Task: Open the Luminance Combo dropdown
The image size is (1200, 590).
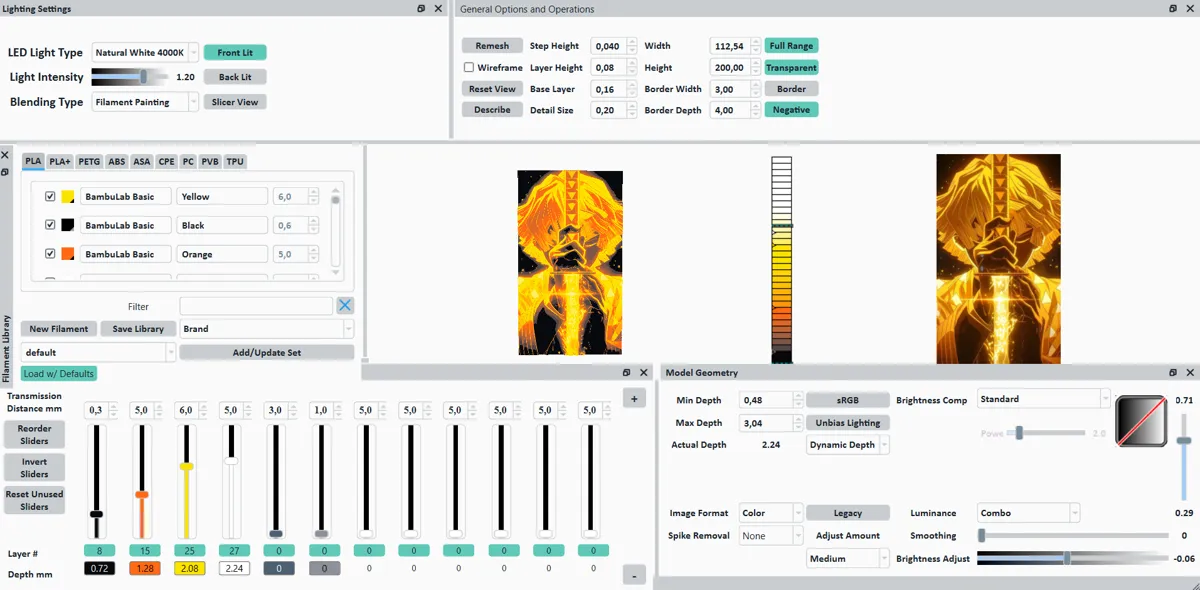Action: (1028, 513)
